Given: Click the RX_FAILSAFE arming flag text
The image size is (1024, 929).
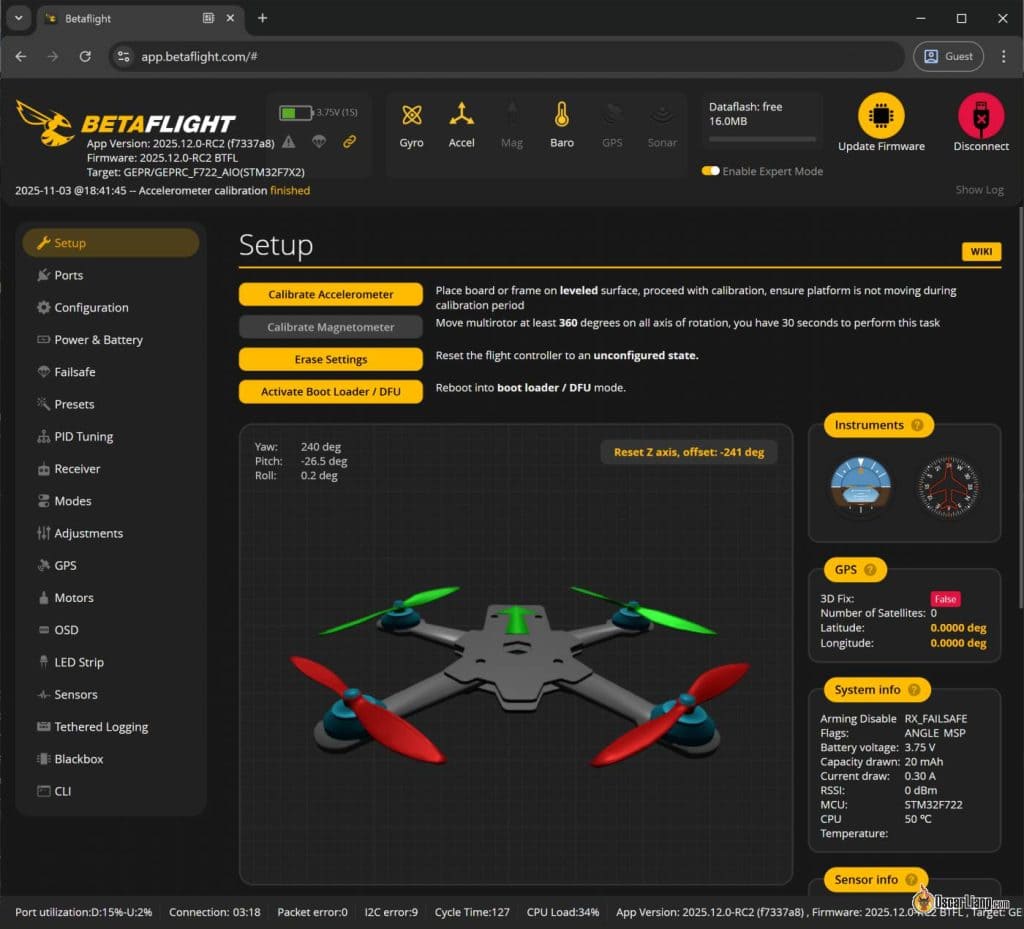Looking at the screenshot, I should click(x=935, y=718).
